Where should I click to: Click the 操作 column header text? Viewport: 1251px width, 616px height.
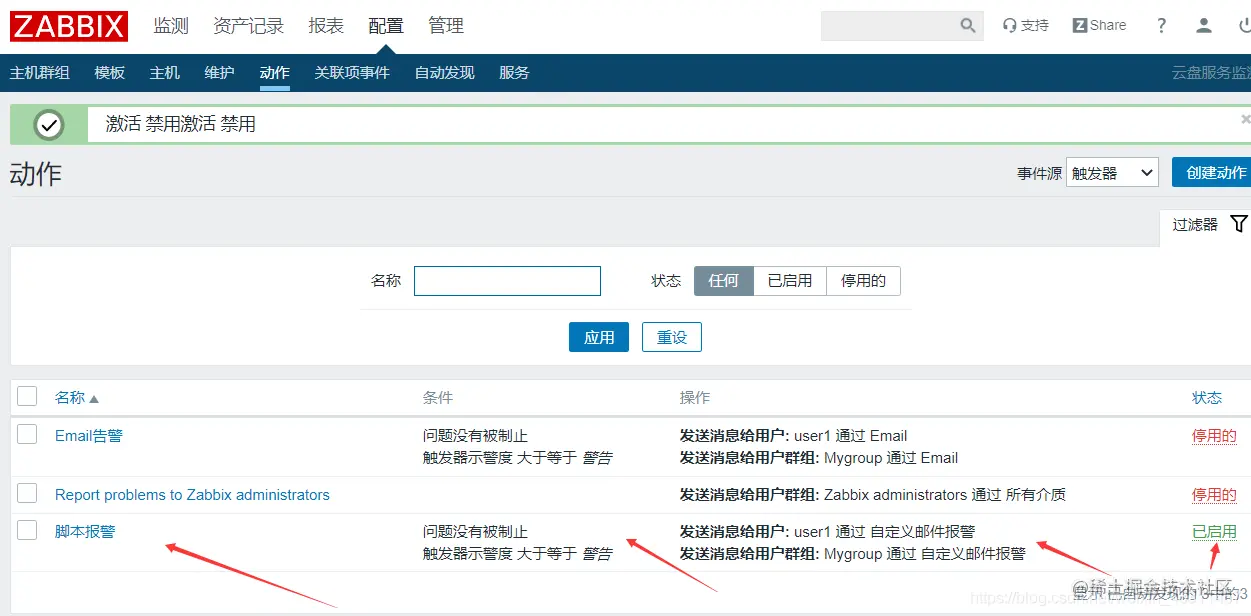[695, 397]
